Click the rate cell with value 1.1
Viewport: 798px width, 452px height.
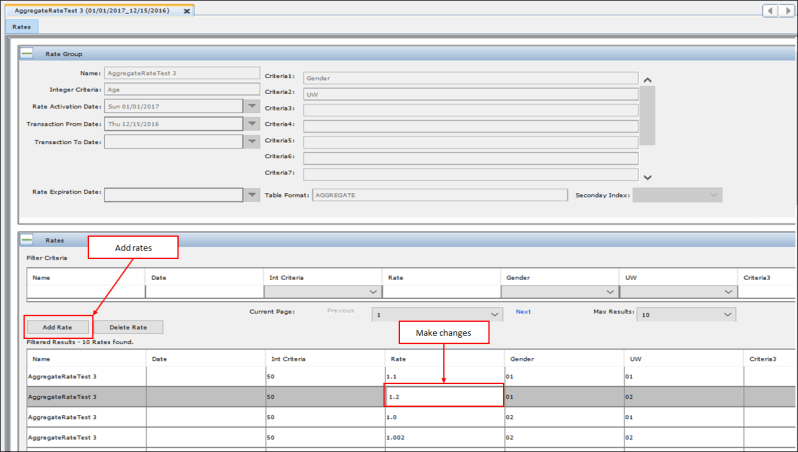(x=445, y=377)
